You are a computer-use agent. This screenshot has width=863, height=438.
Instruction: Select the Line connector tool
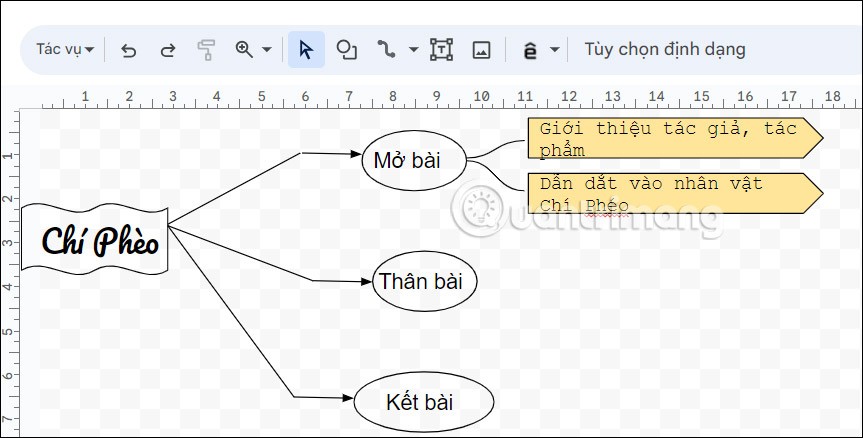(386, 49)
